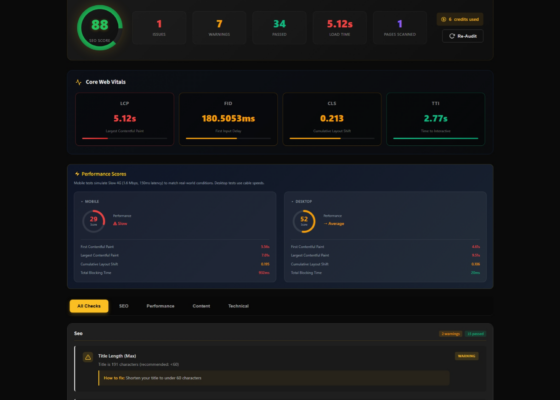Click Mobile Largest Contentful Paint row
Image resolution: width=560 pixels, height=400 pixels.
(x=175, y=255)
